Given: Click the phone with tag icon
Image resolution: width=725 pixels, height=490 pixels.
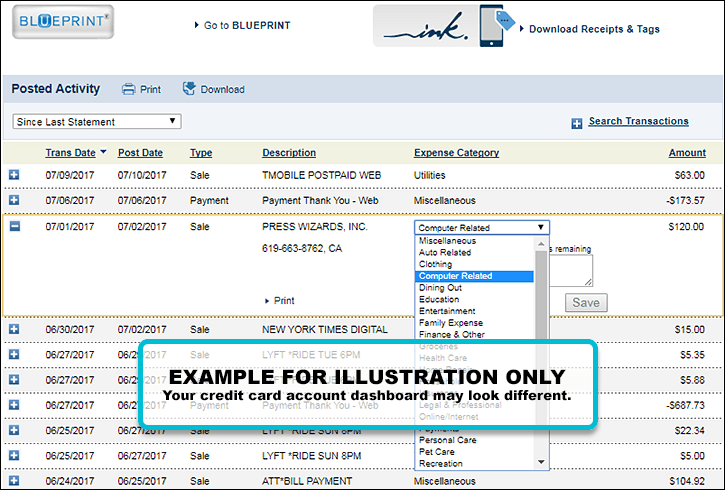Looking at the screenshot, I should 497,26.
